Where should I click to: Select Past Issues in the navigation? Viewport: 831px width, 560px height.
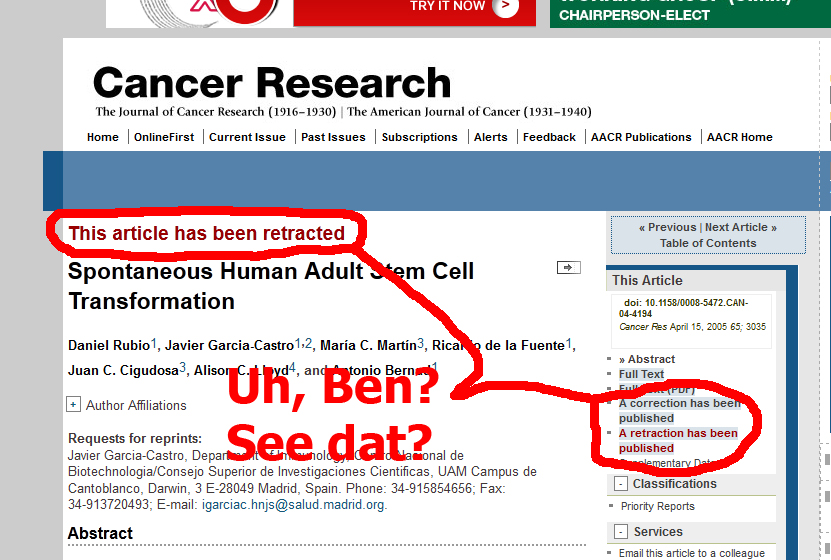pos(333,137)
